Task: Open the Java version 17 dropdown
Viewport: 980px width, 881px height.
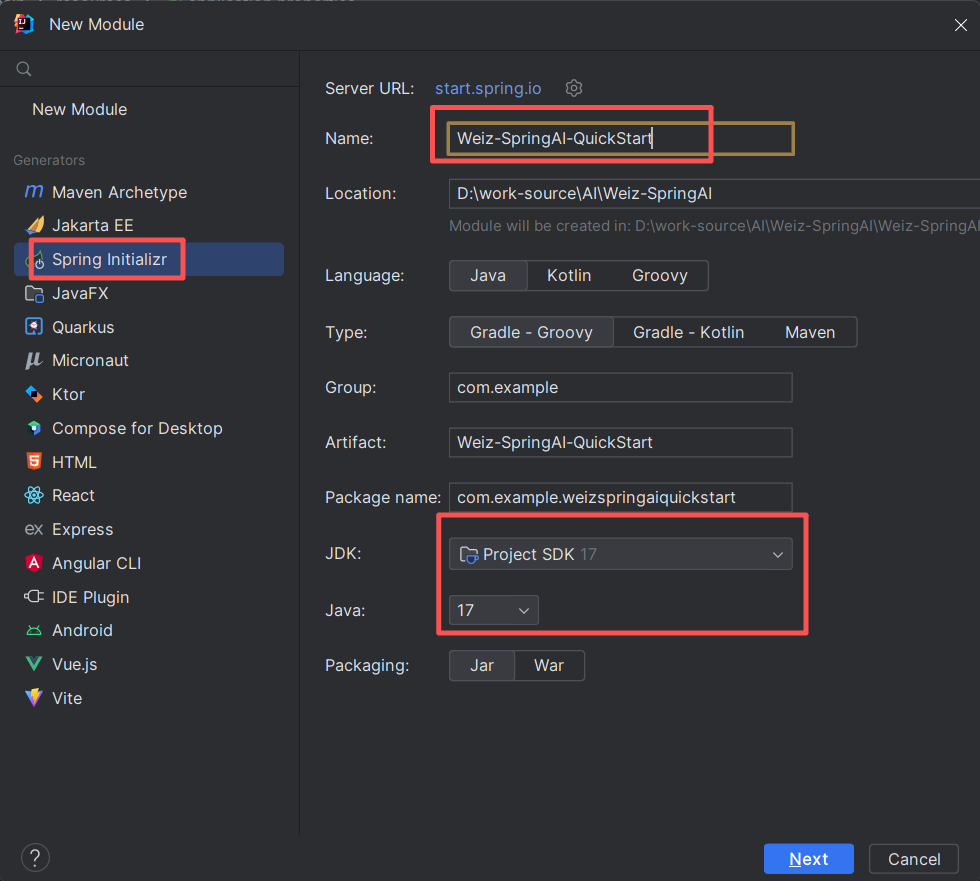Action: pyautogui.click(x=493, y=610)
